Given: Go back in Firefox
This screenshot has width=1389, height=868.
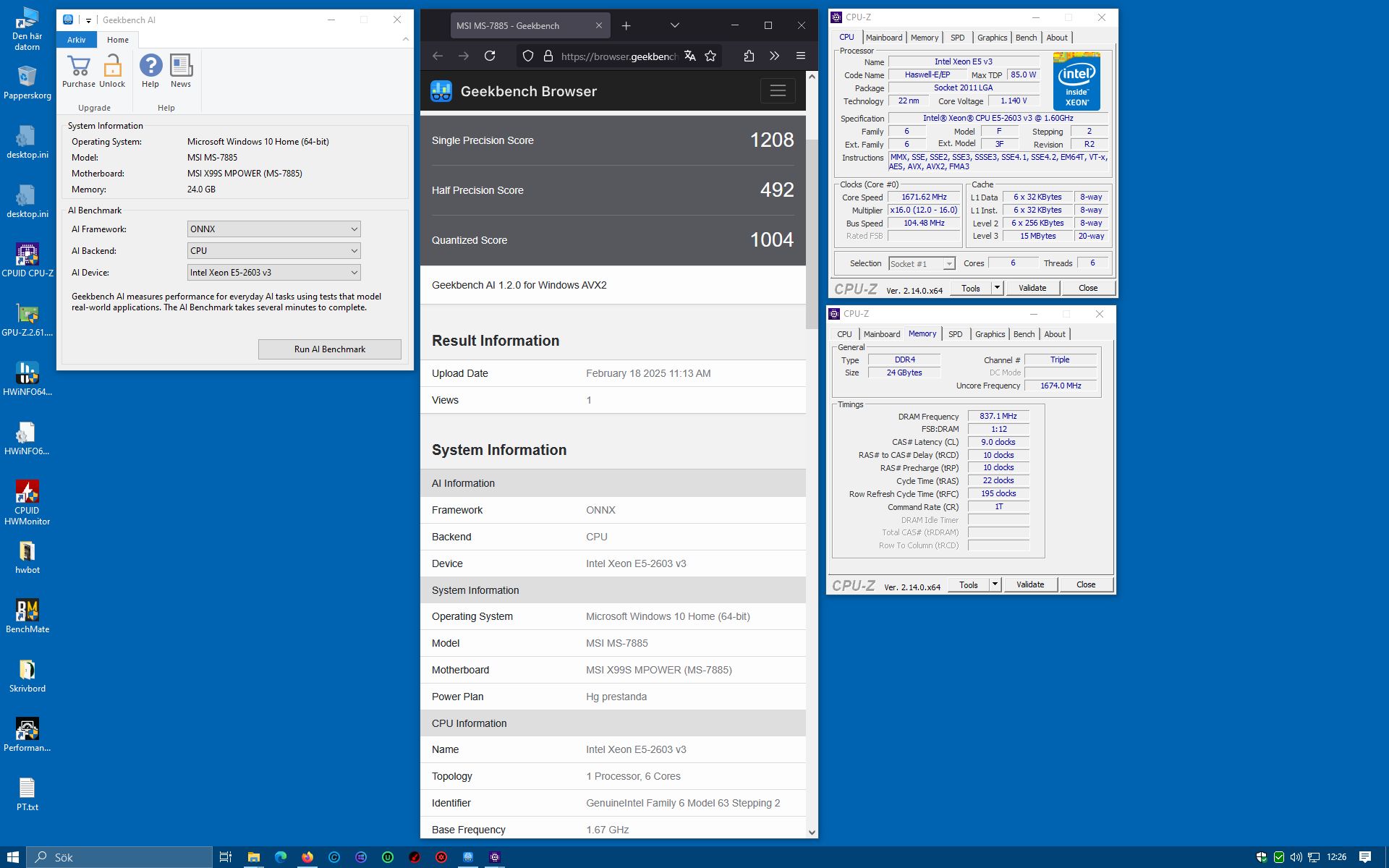Looking at the screenshot, I should pos(438,56).
